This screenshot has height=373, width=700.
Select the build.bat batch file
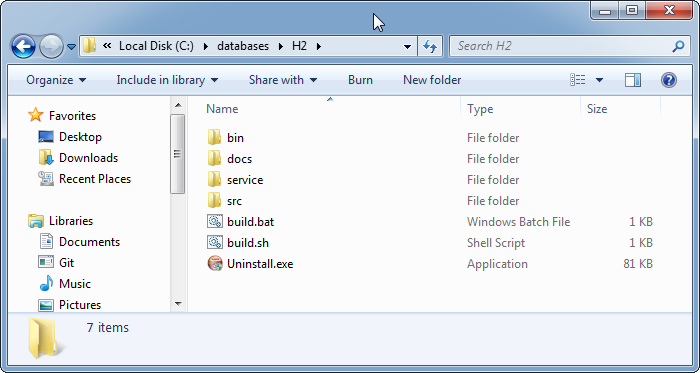[x=250, y=222]
